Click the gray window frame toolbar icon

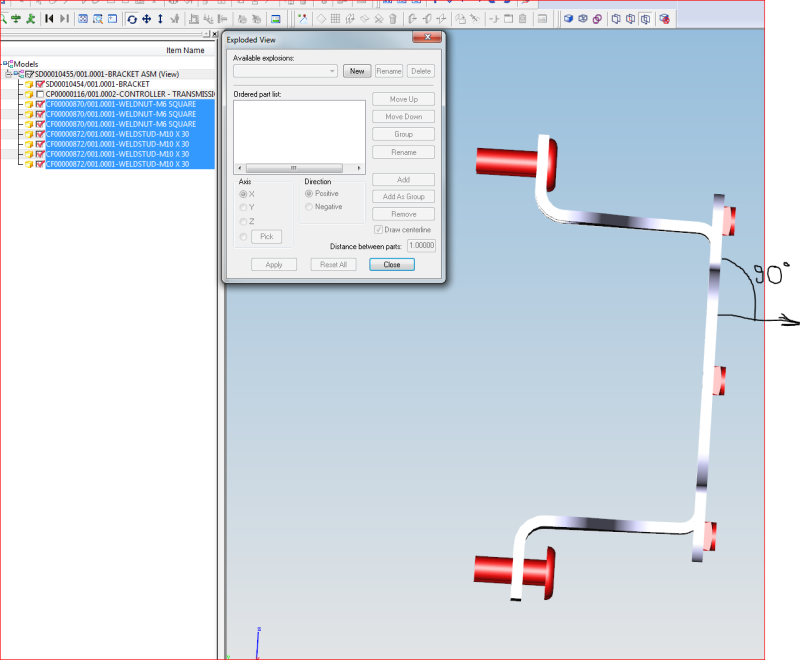click(508, 19)
